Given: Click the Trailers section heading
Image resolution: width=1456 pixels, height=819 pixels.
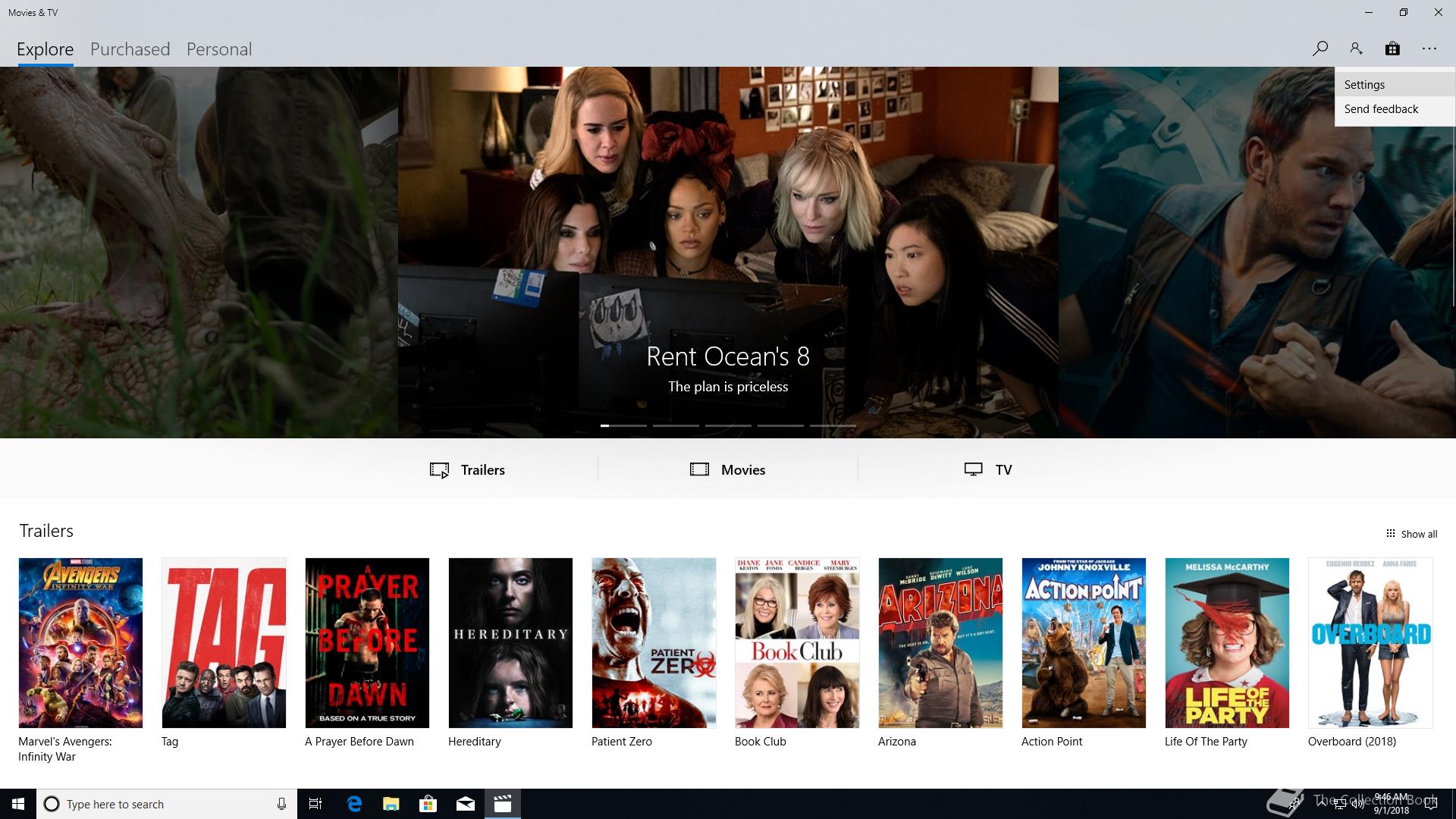Looking at the screenshot, I should click(46, 531).
